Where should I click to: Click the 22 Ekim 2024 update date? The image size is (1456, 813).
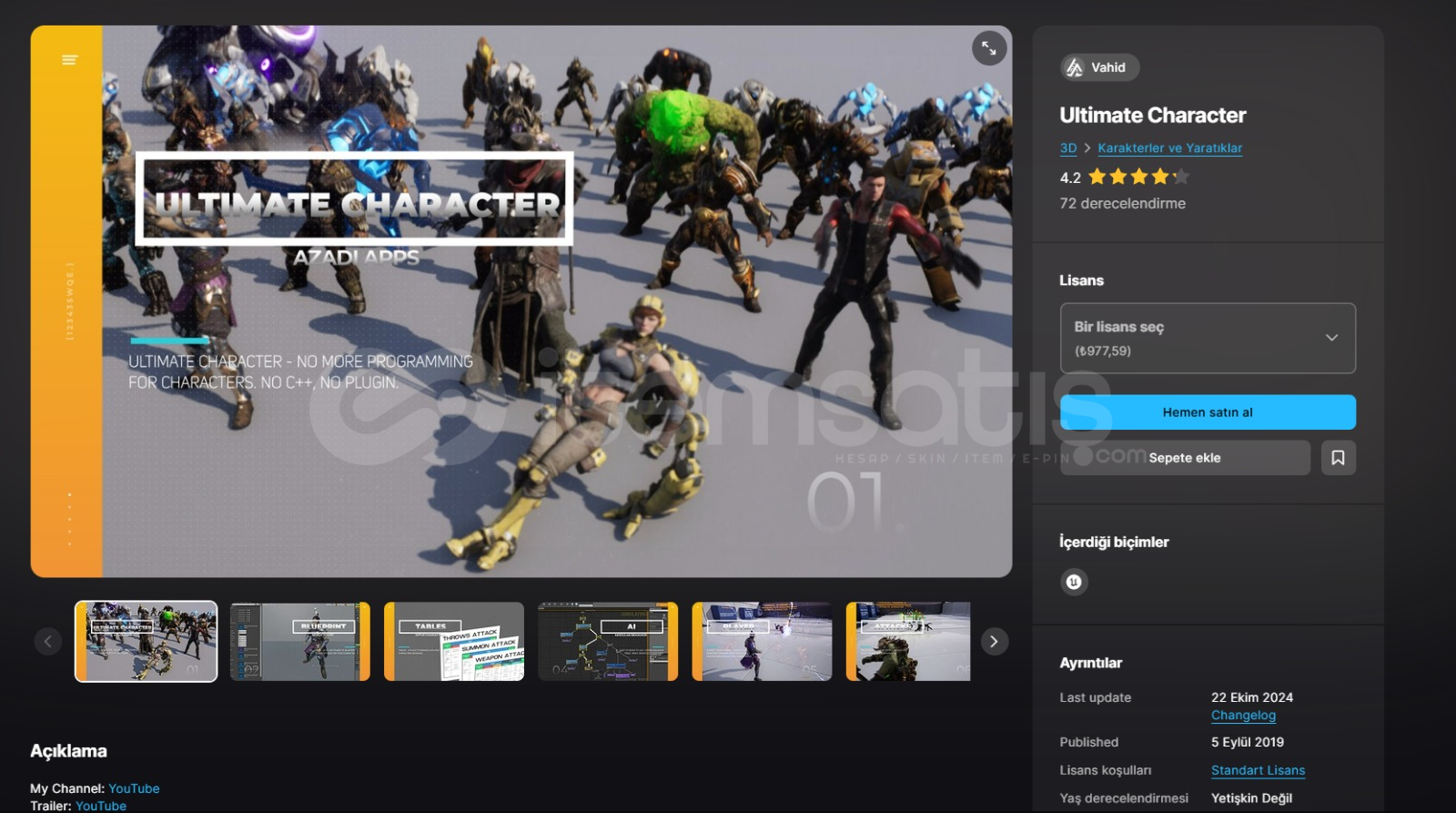1252,697
